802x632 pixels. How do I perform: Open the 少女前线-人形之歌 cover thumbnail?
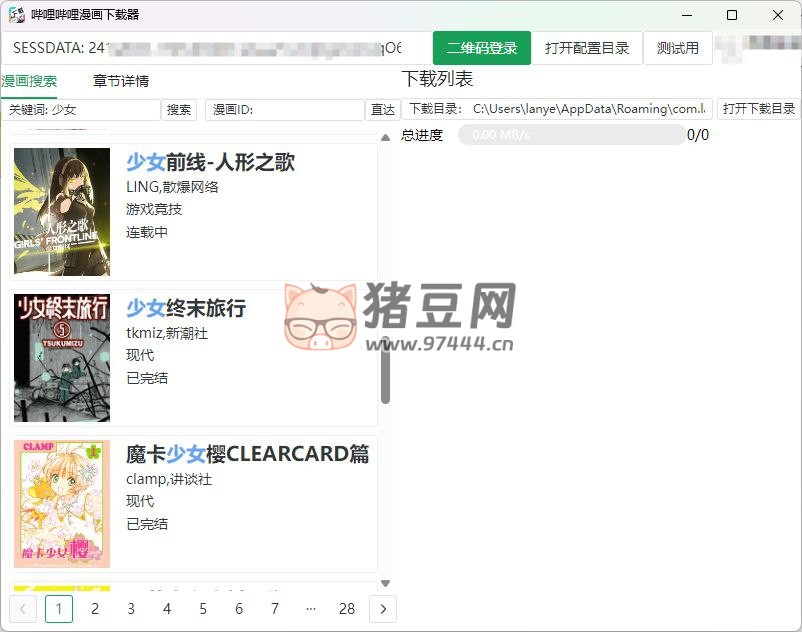(62, 212)
